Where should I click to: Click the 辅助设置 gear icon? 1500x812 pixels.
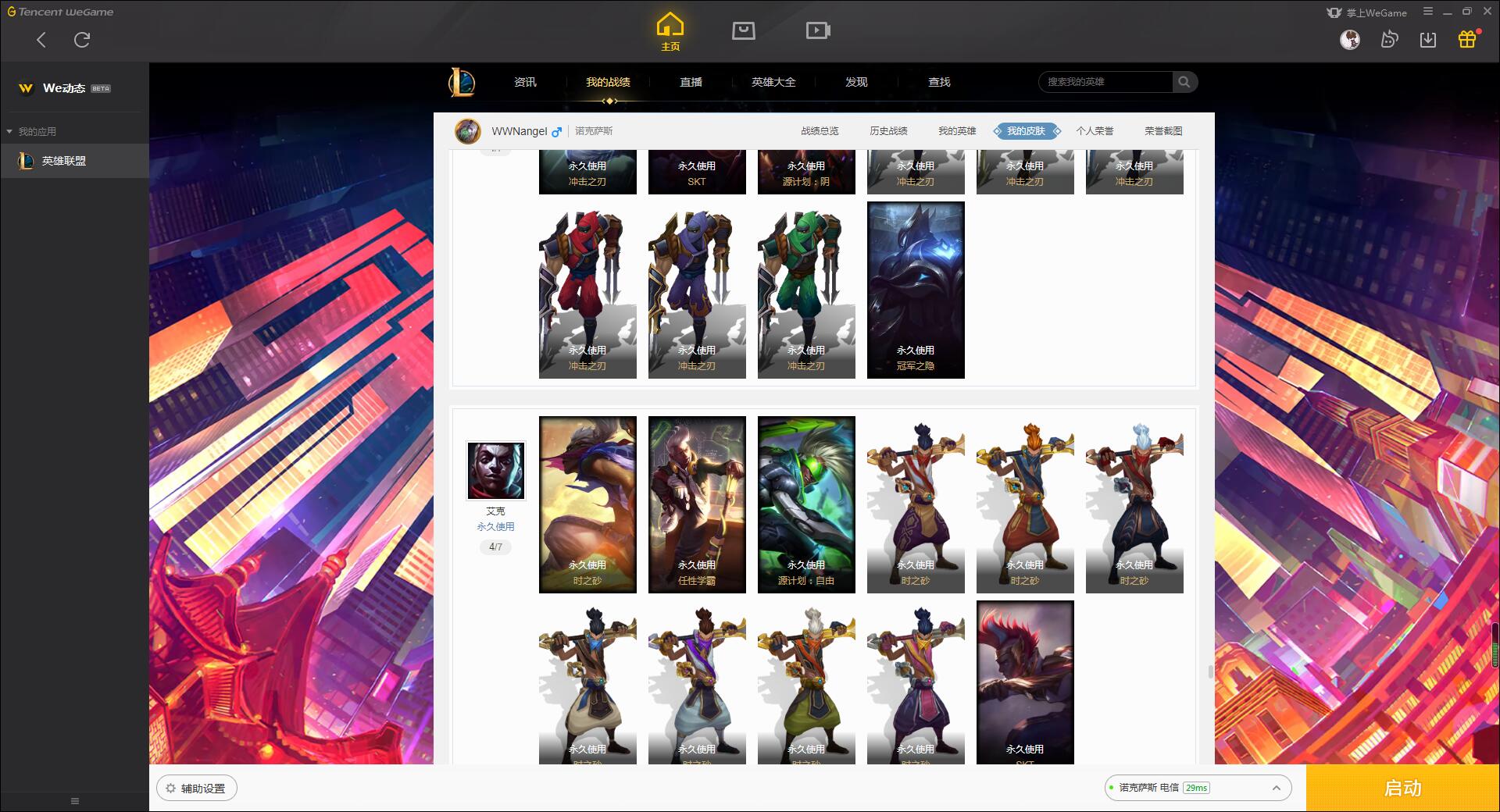click(170, 789)
